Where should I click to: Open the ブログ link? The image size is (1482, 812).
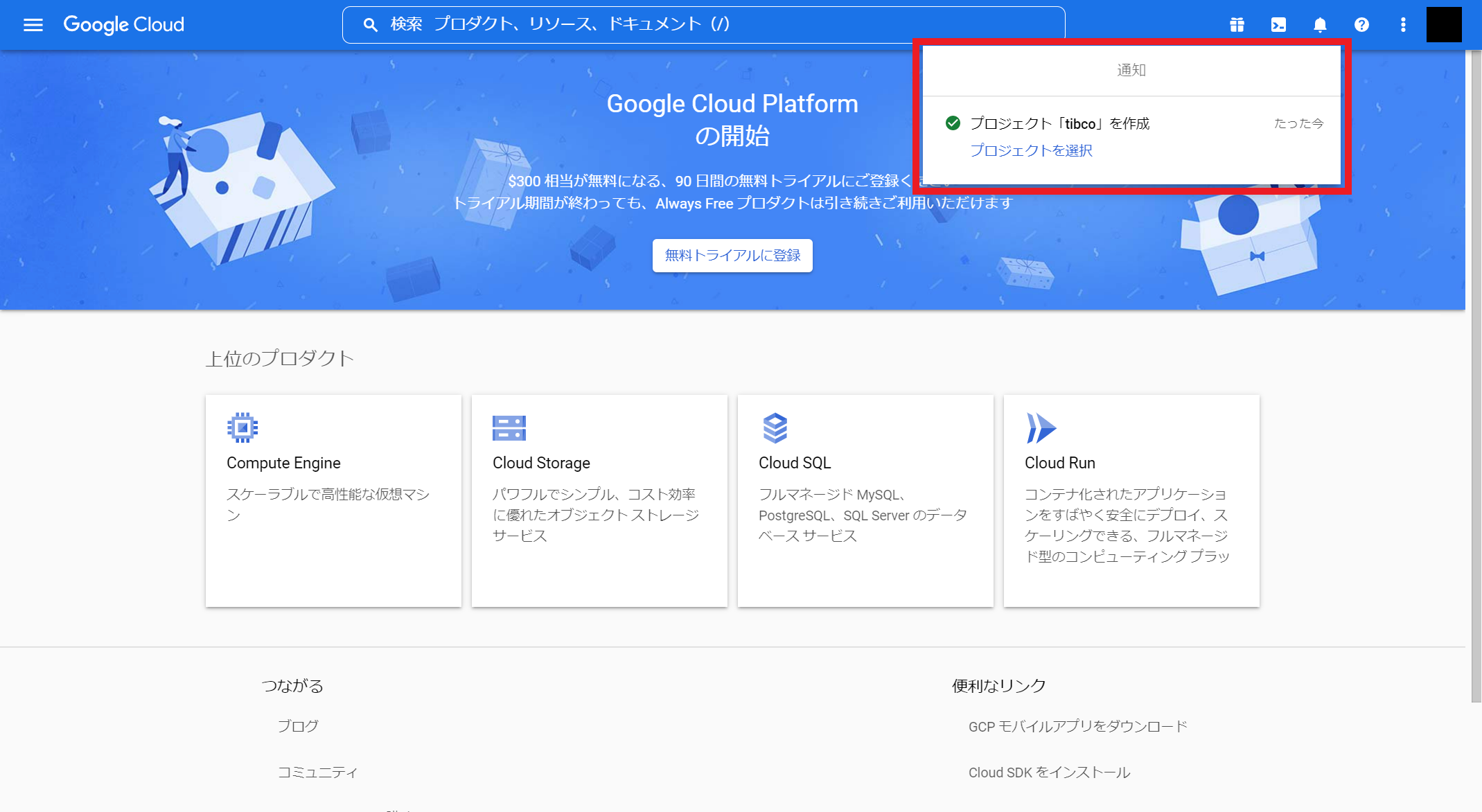tap(298, 726)
